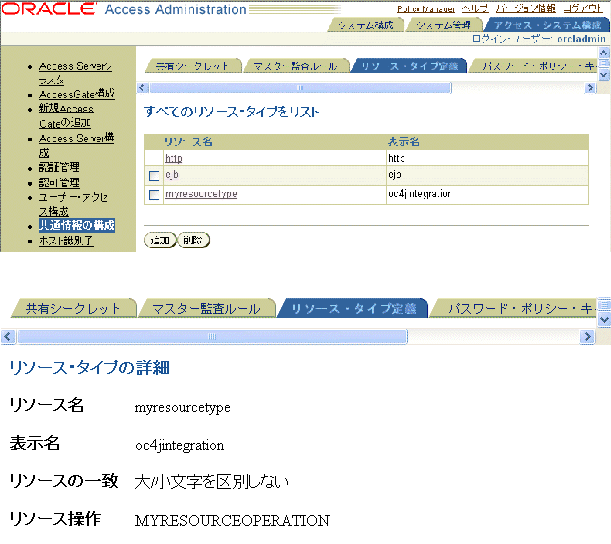Open 認証管理 in the sidebar
Screen dimensions: 611x544
59,167
